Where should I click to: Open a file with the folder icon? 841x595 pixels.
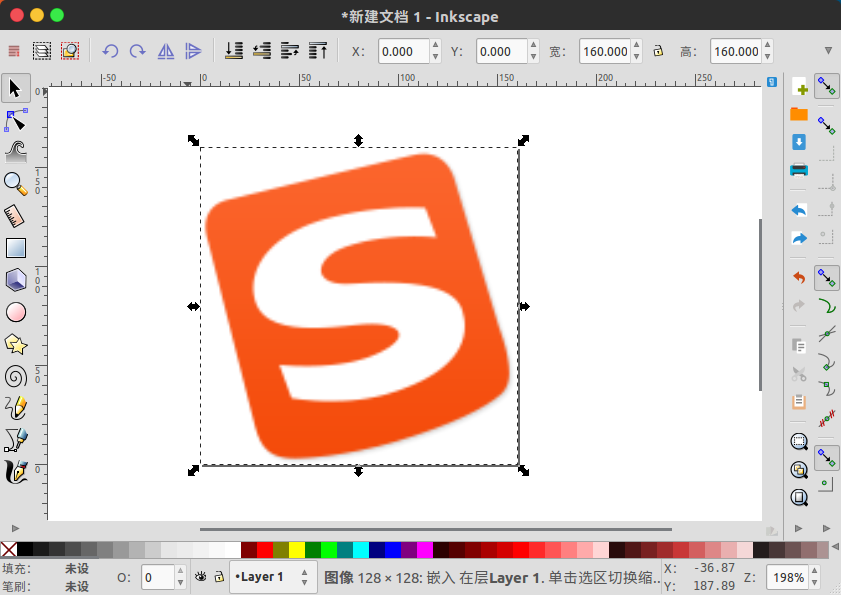coord(799,113)
